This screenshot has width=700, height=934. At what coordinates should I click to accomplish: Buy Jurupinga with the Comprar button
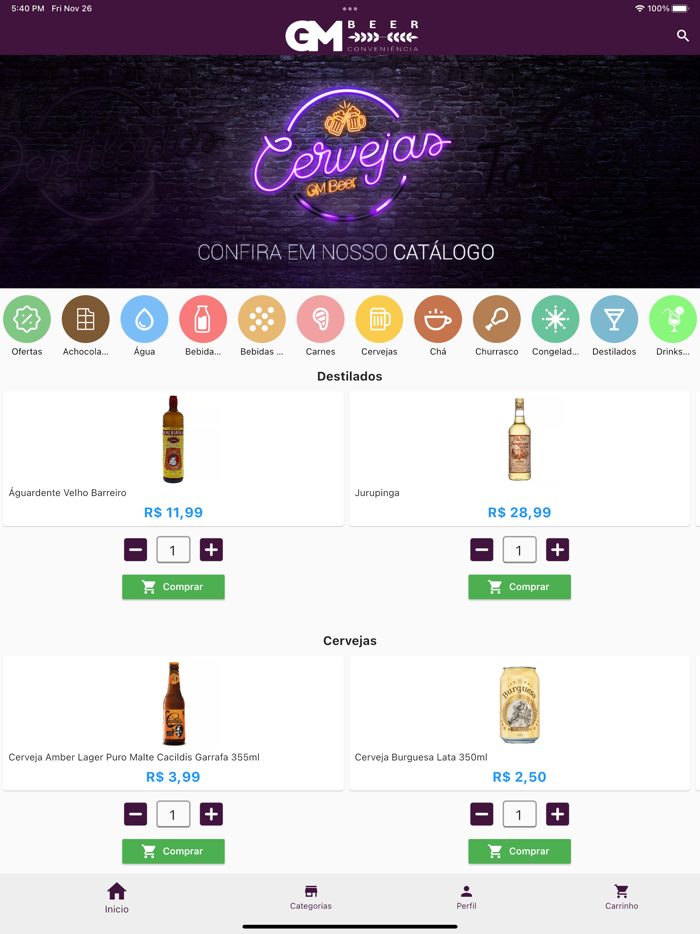pos(519,587)
